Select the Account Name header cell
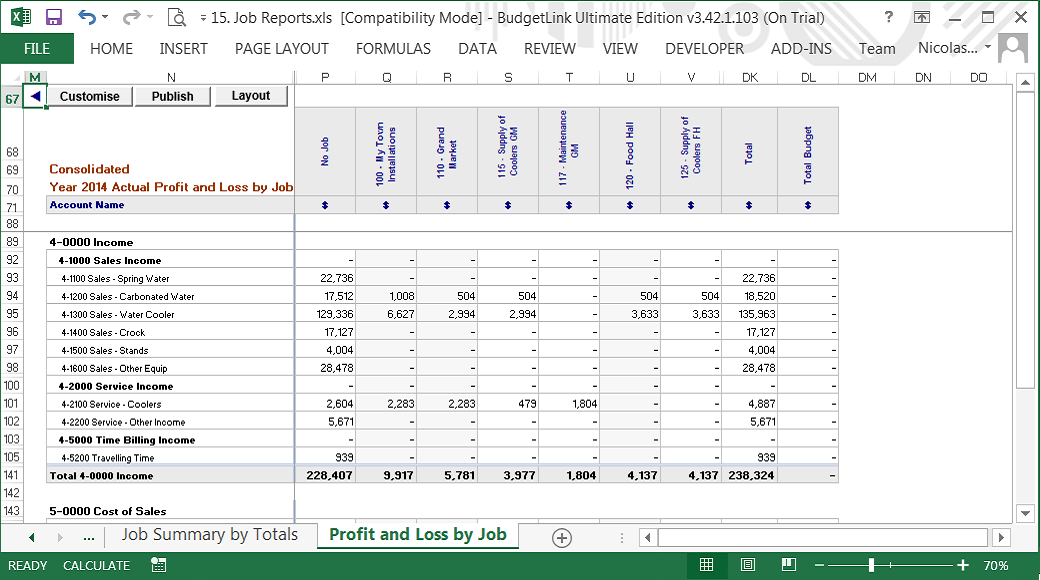 click(170, 205)
